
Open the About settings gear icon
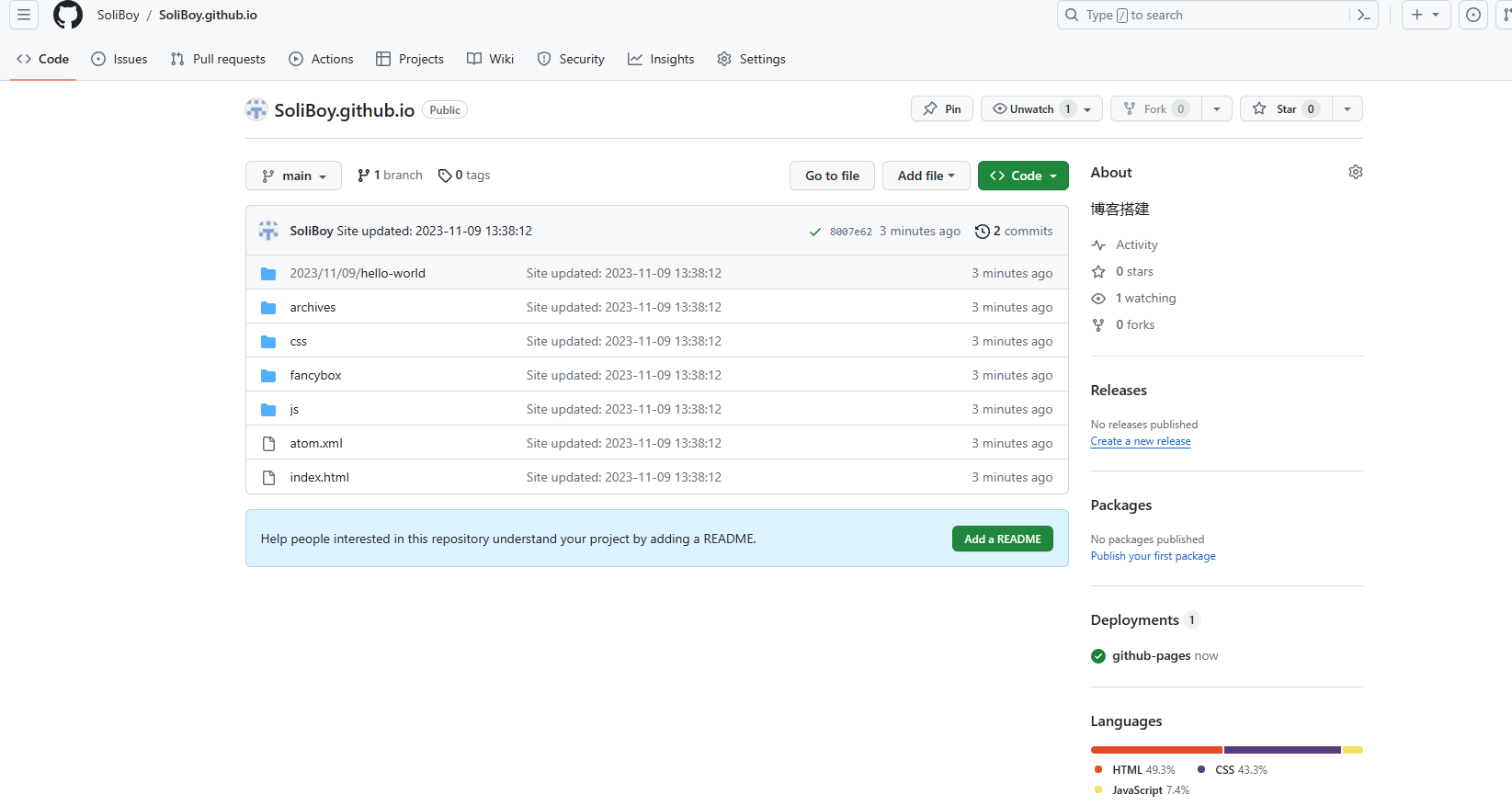(x=1356, y=172)
